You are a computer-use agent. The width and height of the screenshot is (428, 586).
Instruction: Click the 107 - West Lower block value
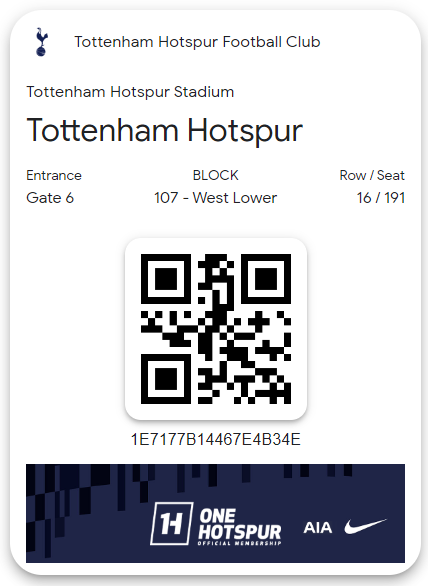(x=216, y=198)
